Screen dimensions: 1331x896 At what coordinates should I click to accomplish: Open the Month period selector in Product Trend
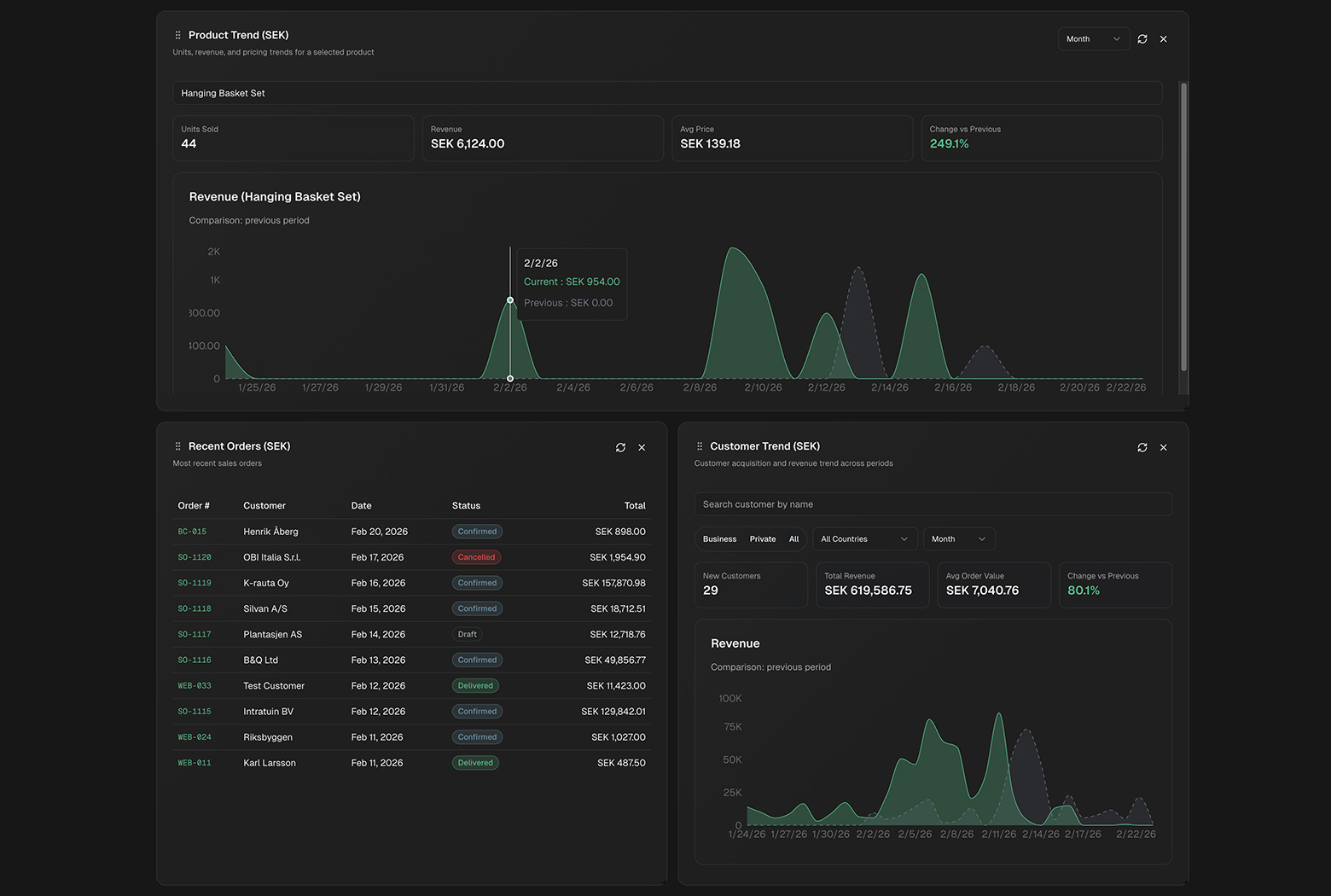(1093, 38)
